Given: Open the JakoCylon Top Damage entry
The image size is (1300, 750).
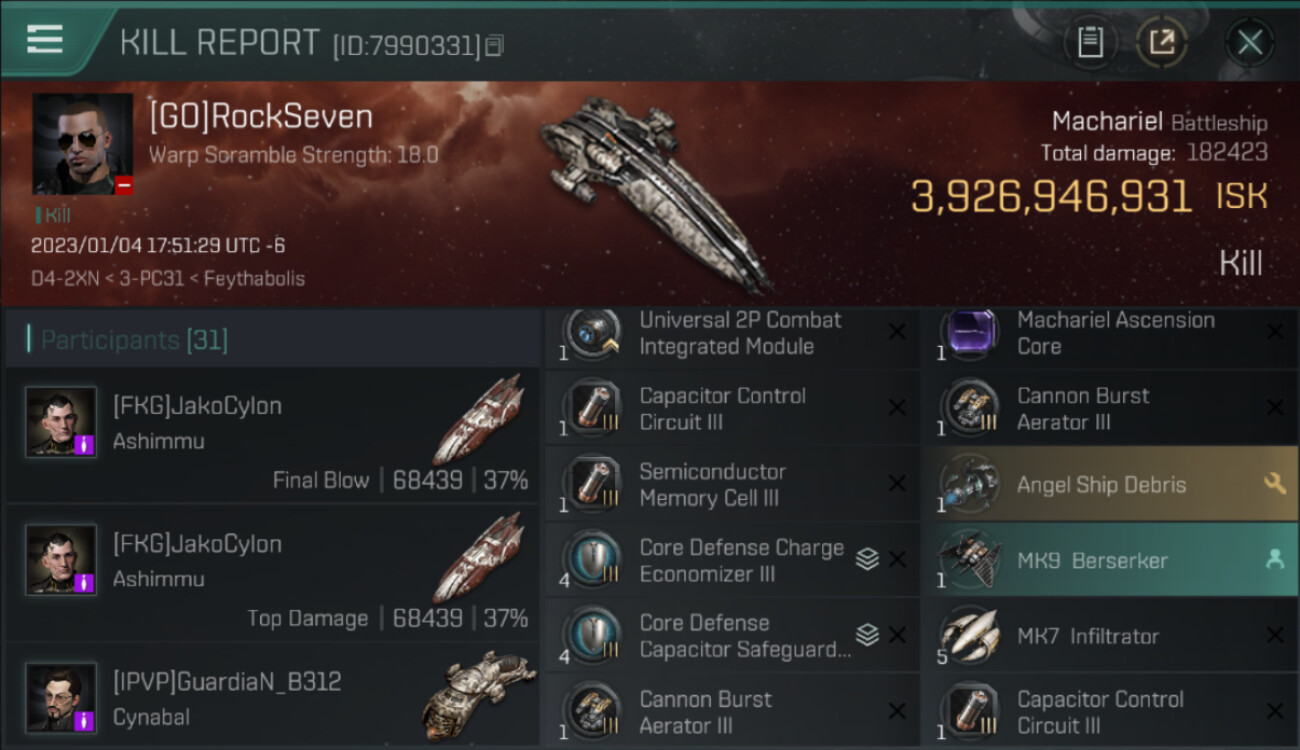Looking at the screenshot, I should tap(272, 574).
